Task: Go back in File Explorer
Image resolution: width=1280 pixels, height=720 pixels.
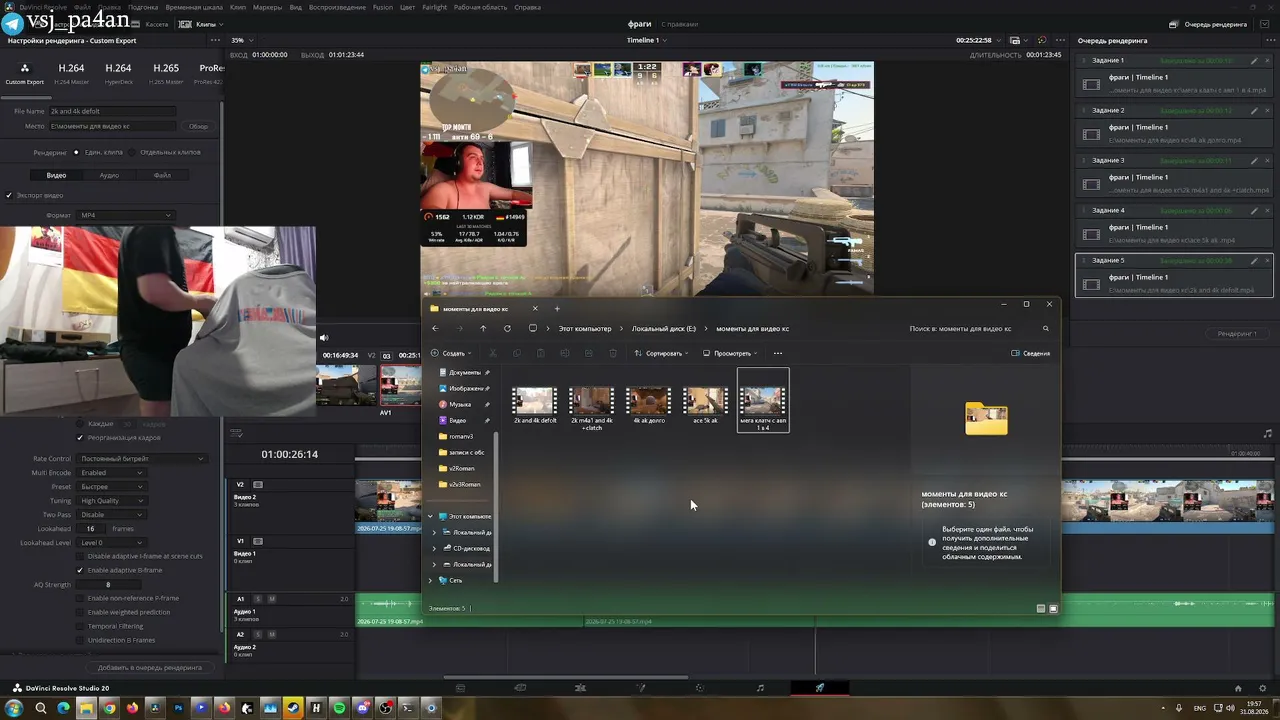Action: 435,328
